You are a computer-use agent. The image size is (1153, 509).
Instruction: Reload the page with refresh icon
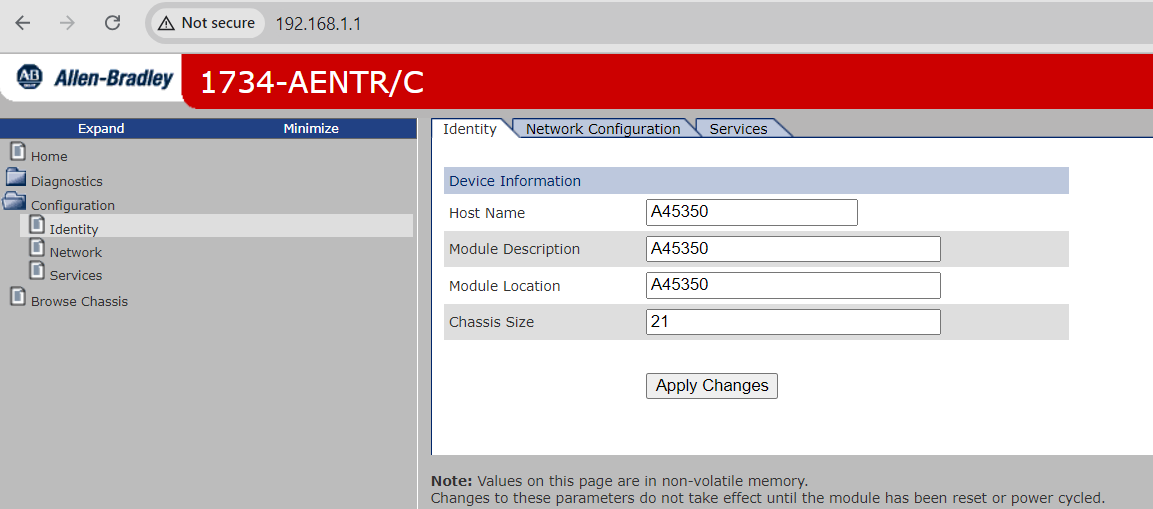point(113,23)
